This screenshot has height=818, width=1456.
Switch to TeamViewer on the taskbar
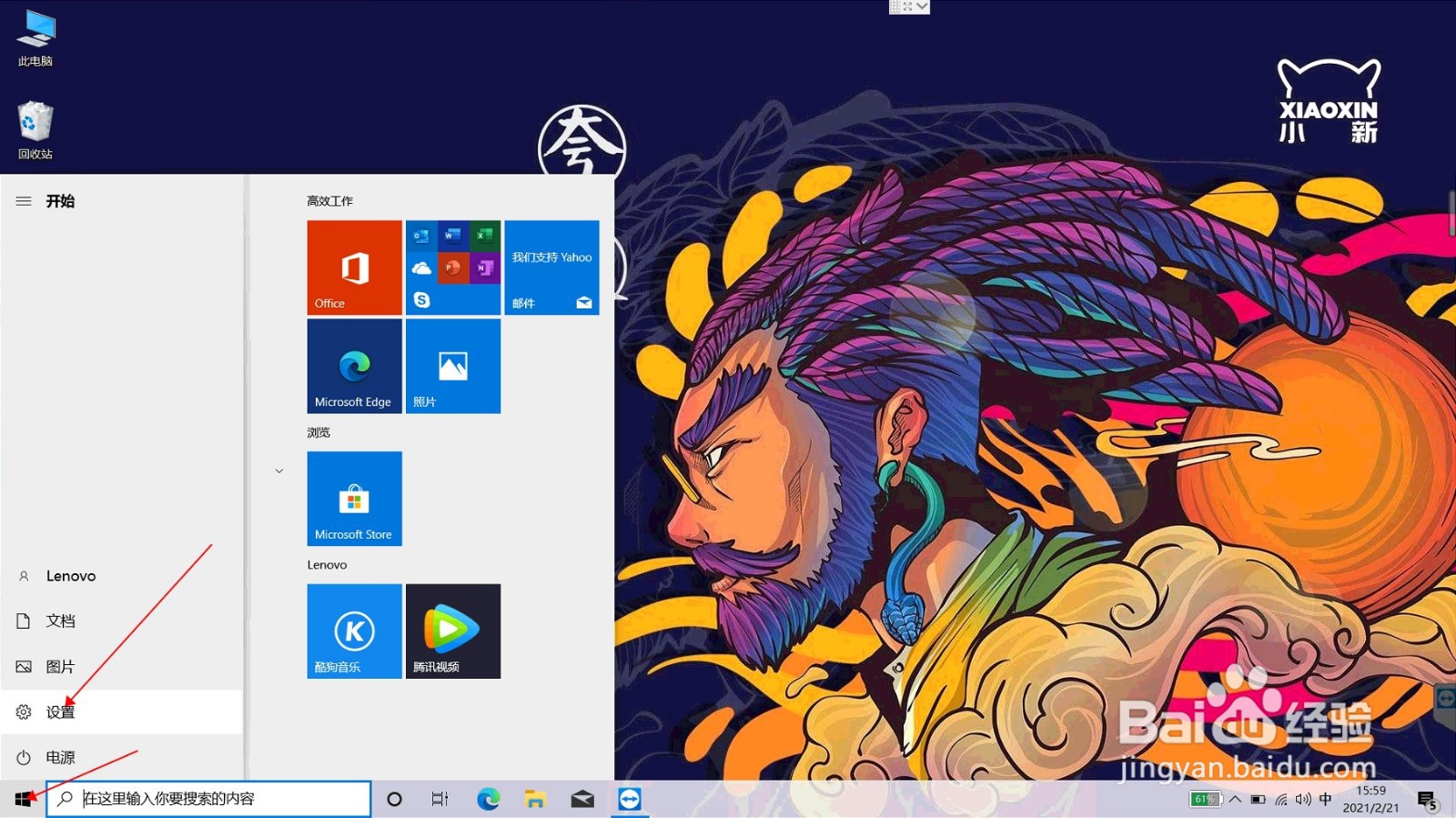click(x=630, y=799)
